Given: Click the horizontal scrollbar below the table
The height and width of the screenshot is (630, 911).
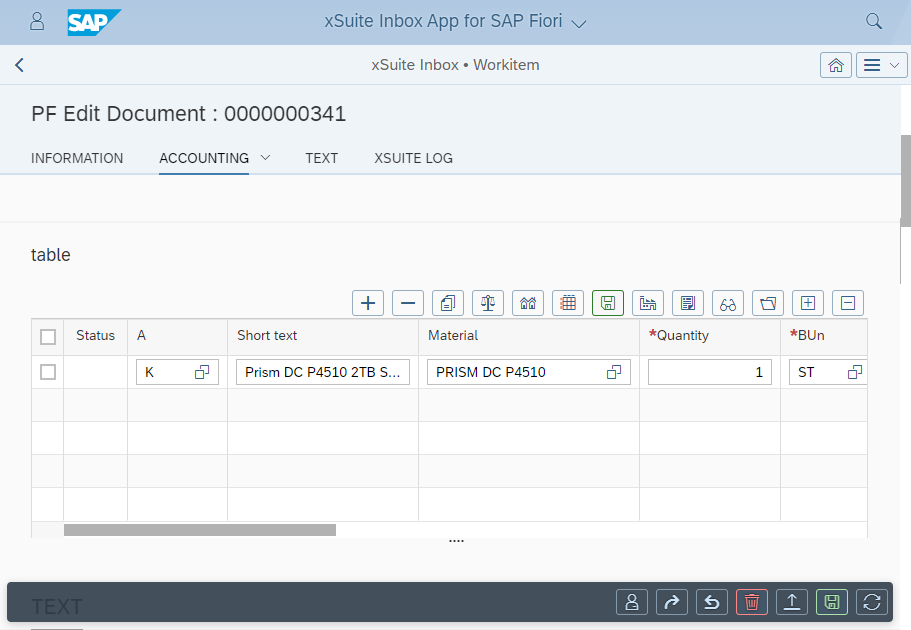Looking at the screenshot, I should [200, 529].
